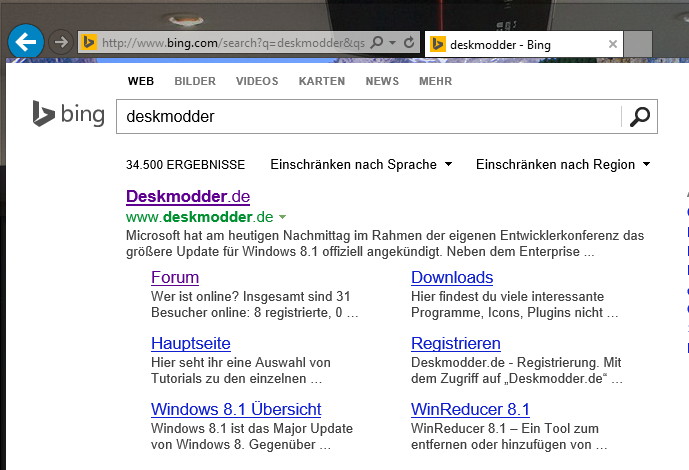The width and height of the screenshot is (689, 470).
Task: Refresh the page with reload icon
Action: click(409, 43)
